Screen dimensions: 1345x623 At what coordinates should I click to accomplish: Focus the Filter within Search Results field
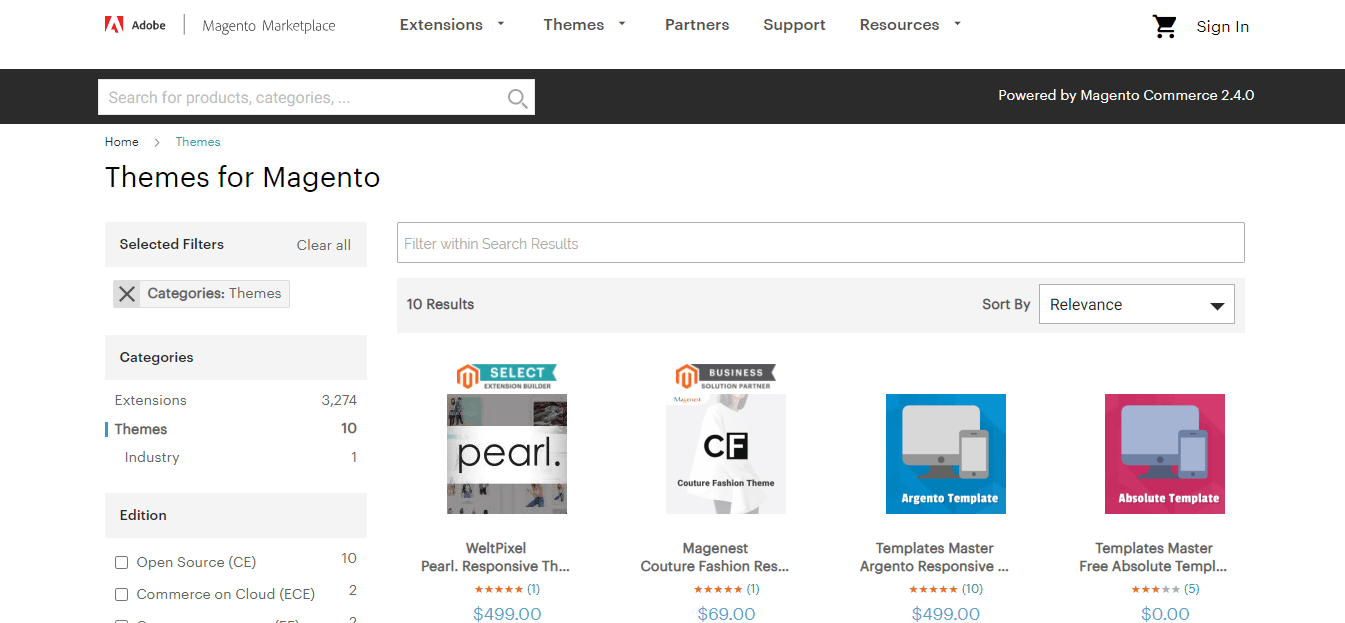pyautogui.click(x=821, y=243)
